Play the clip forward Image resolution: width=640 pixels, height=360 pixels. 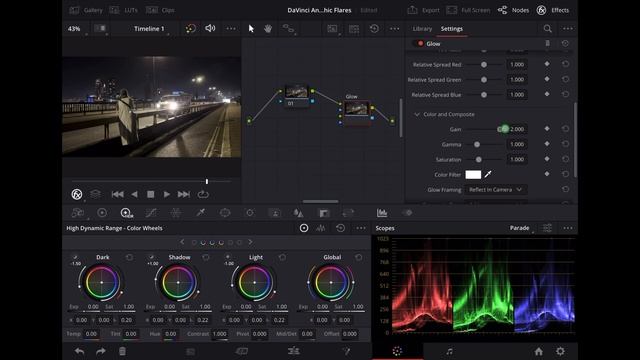(167, 194)
